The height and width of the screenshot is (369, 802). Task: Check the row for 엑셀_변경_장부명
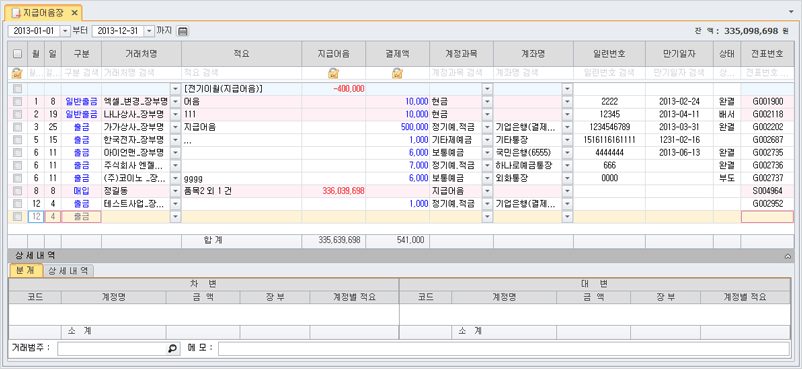17,101
